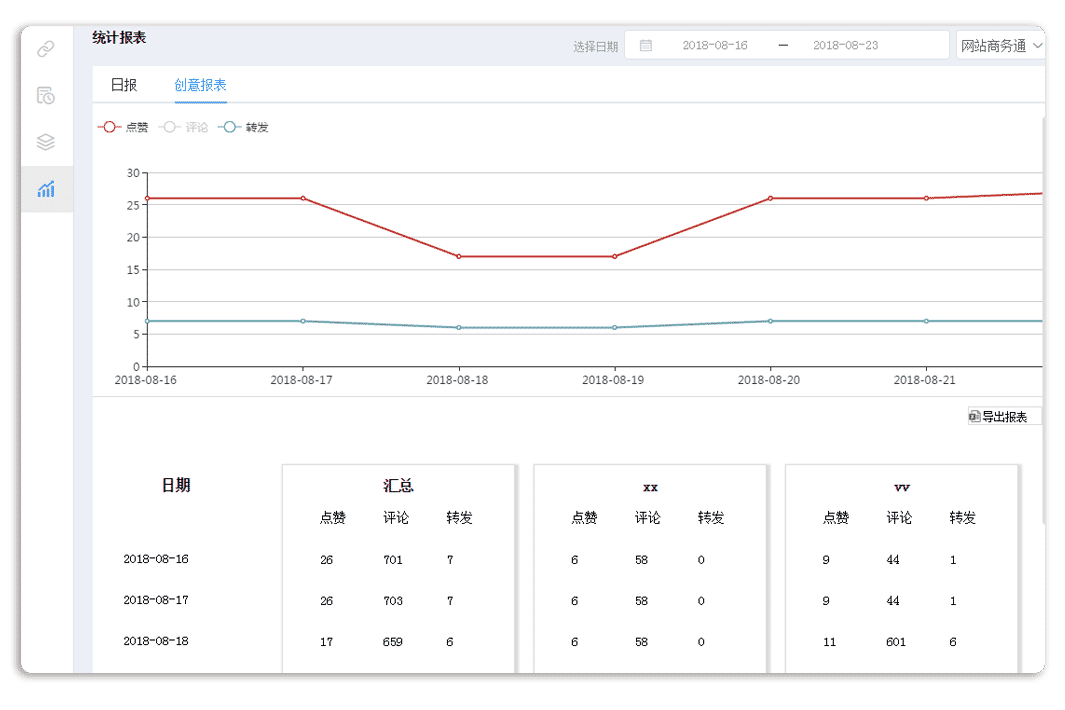Click the 2018-08-17 row in date column
The width and height of the screenshot is (1065, 710).
156,600
